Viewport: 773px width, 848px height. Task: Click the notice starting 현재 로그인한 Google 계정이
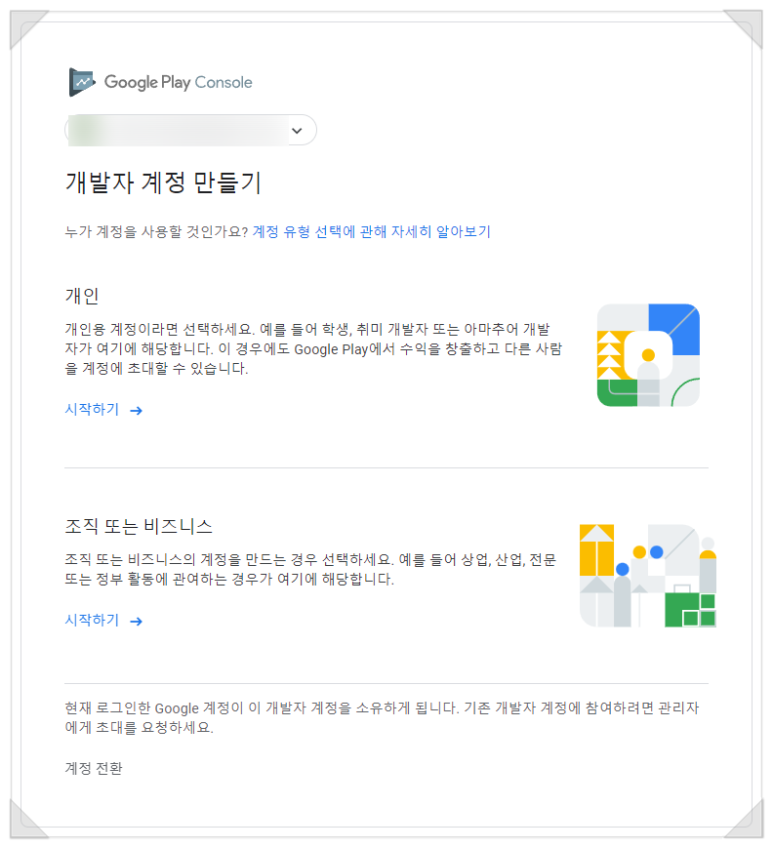pyautogui.click(x=382, y=718)
